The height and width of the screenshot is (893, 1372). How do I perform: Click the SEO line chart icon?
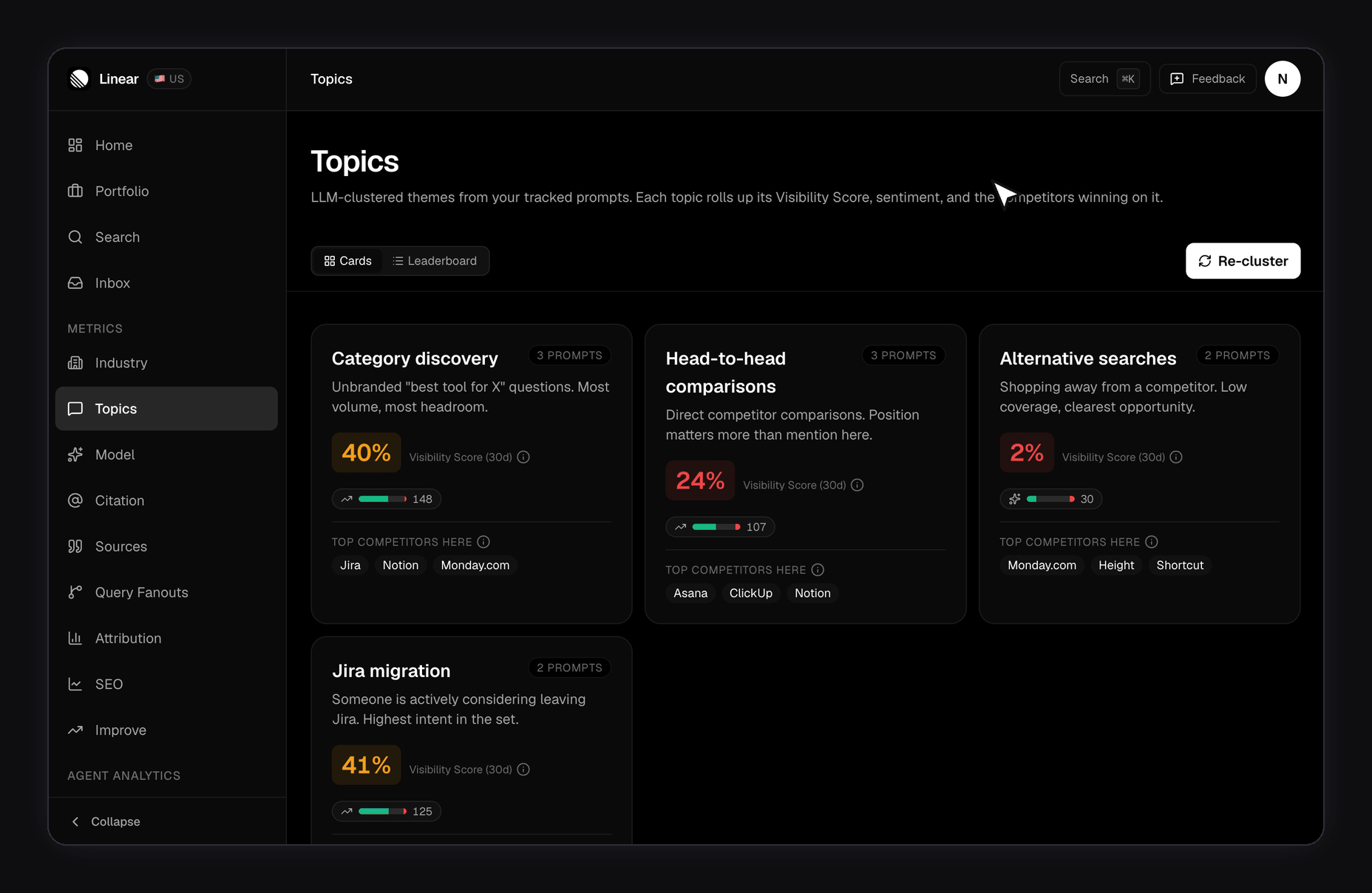point(75,684)
